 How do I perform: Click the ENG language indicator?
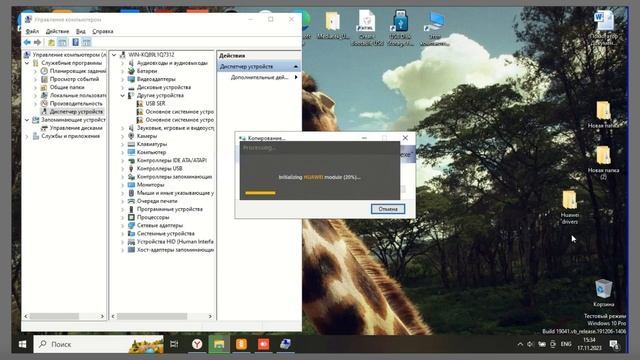point(566,344)
